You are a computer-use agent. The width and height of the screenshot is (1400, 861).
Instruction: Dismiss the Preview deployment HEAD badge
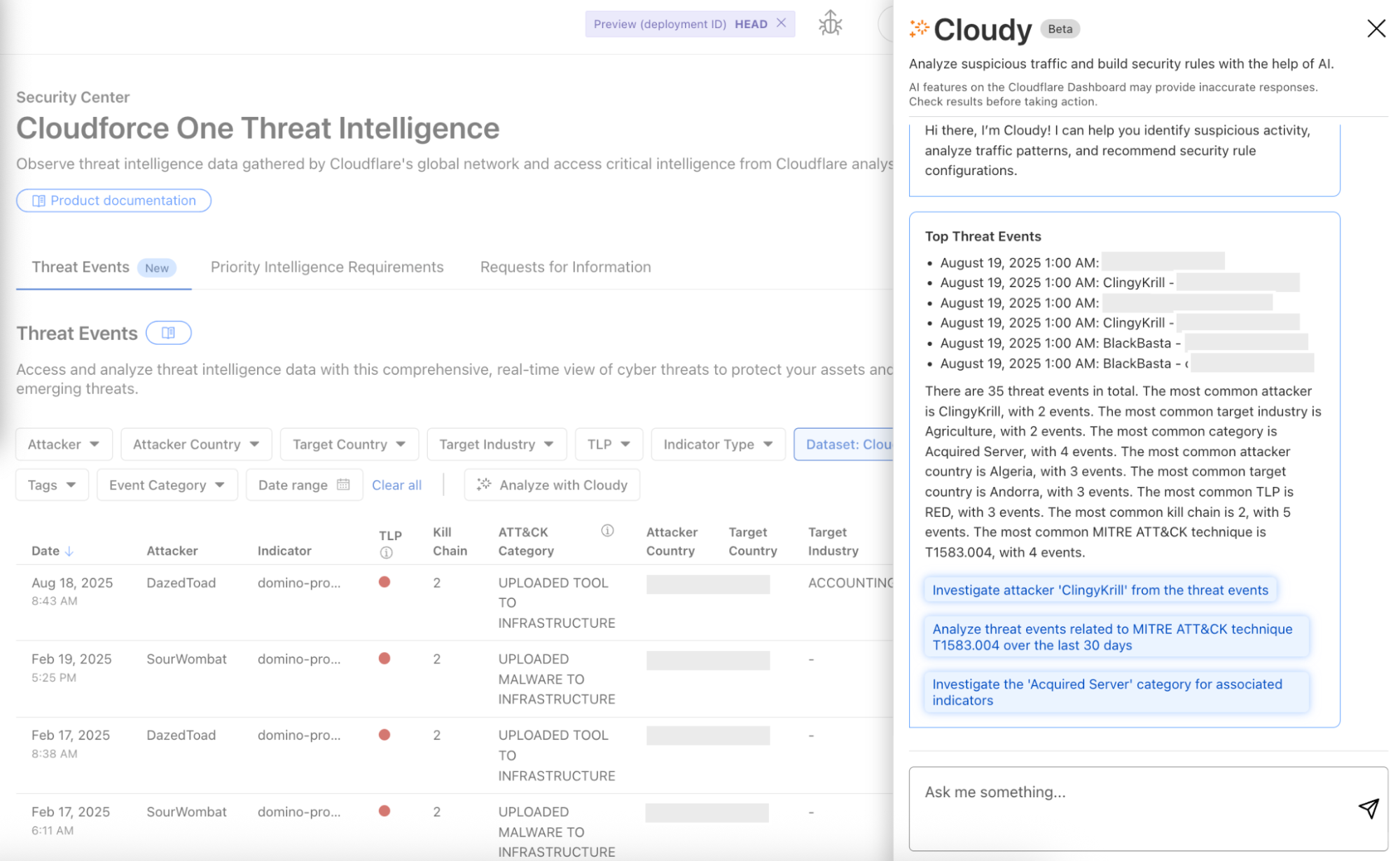pos(781,23)
